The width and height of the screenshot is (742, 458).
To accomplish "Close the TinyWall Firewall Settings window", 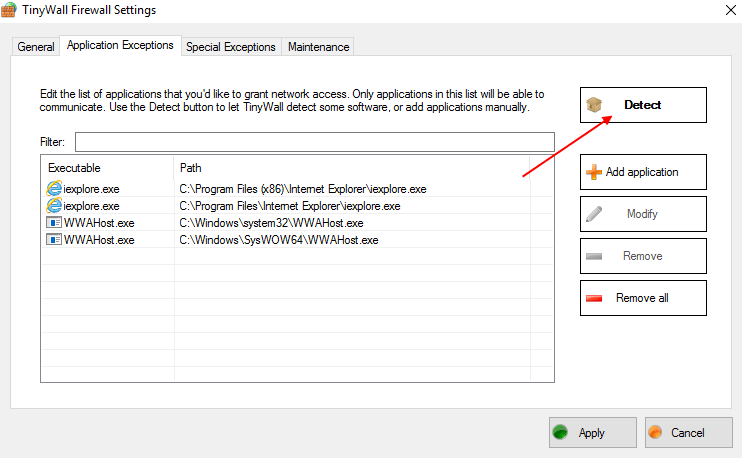I will click(x=731, y=10).
